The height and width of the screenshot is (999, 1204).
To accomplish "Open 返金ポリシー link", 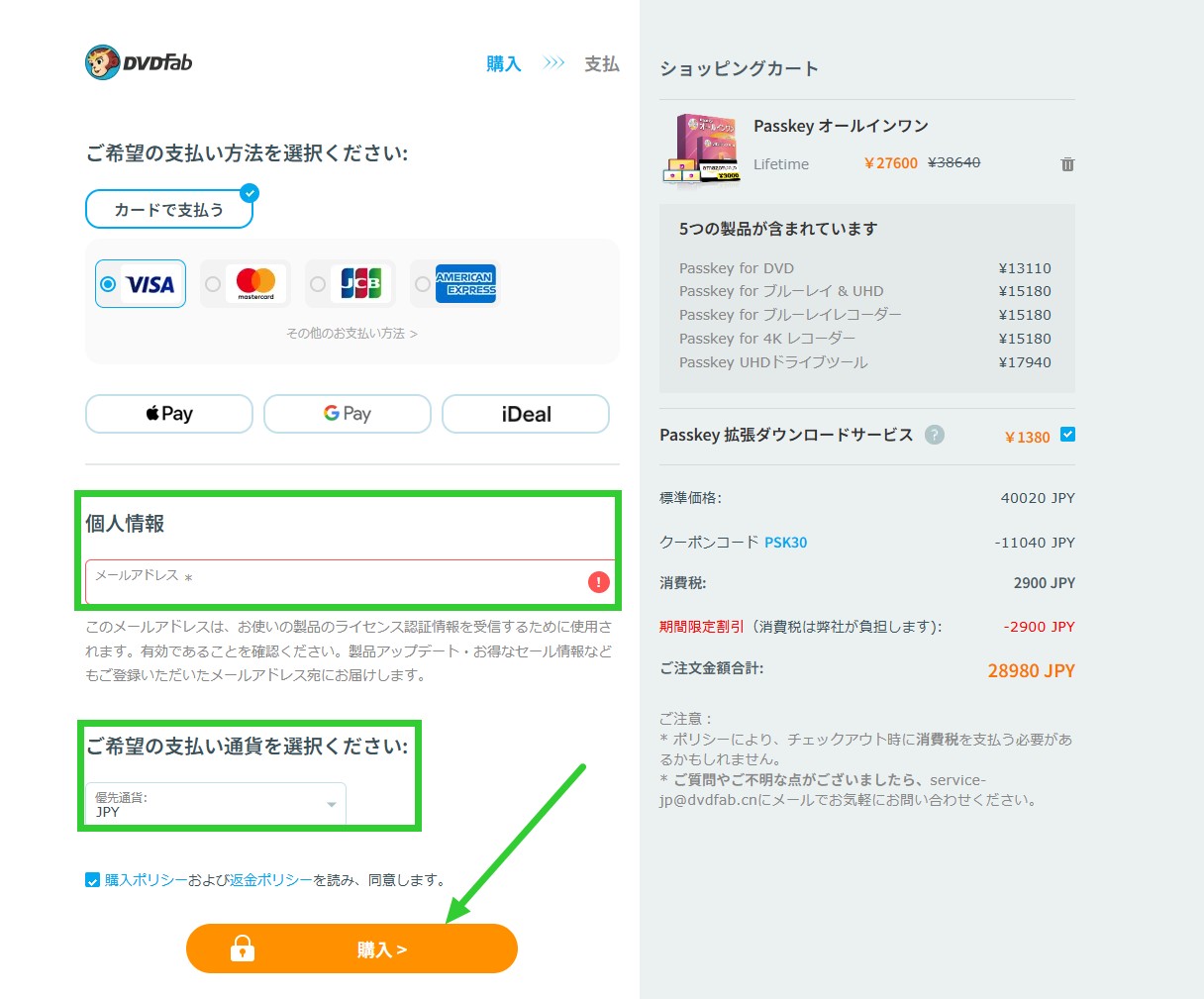I will tap(271, 880).
